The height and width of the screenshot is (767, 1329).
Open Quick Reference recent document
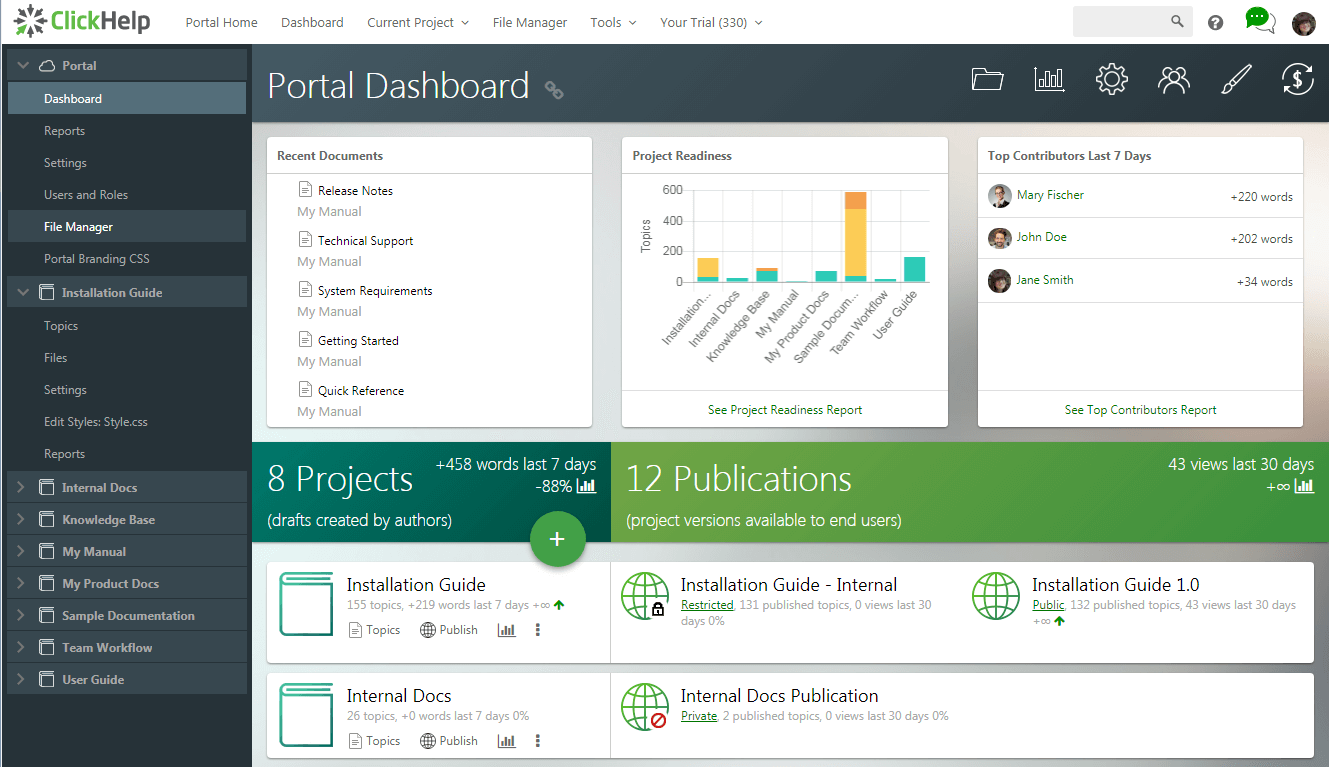(361, 391)
